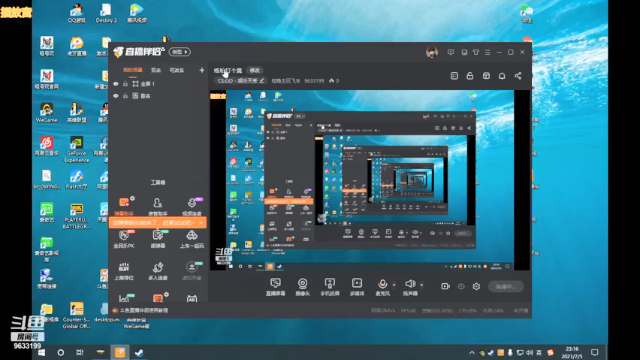Click the chart tool icon in the toolbox's last row
640x360 pixels.
[124, 298]
